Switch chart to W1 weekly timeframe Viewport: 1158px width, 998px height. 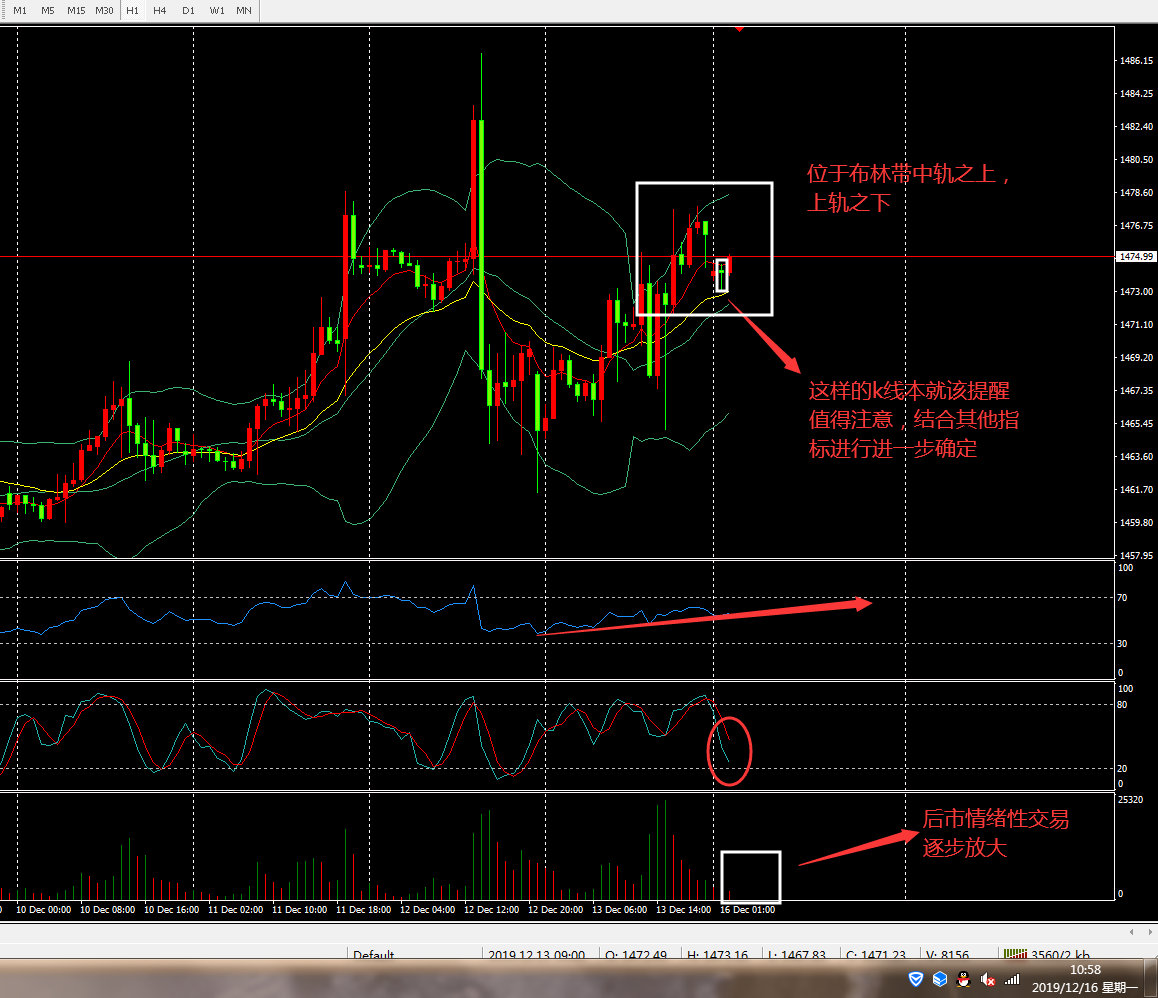pyautogui.click(x=216, y=10)
